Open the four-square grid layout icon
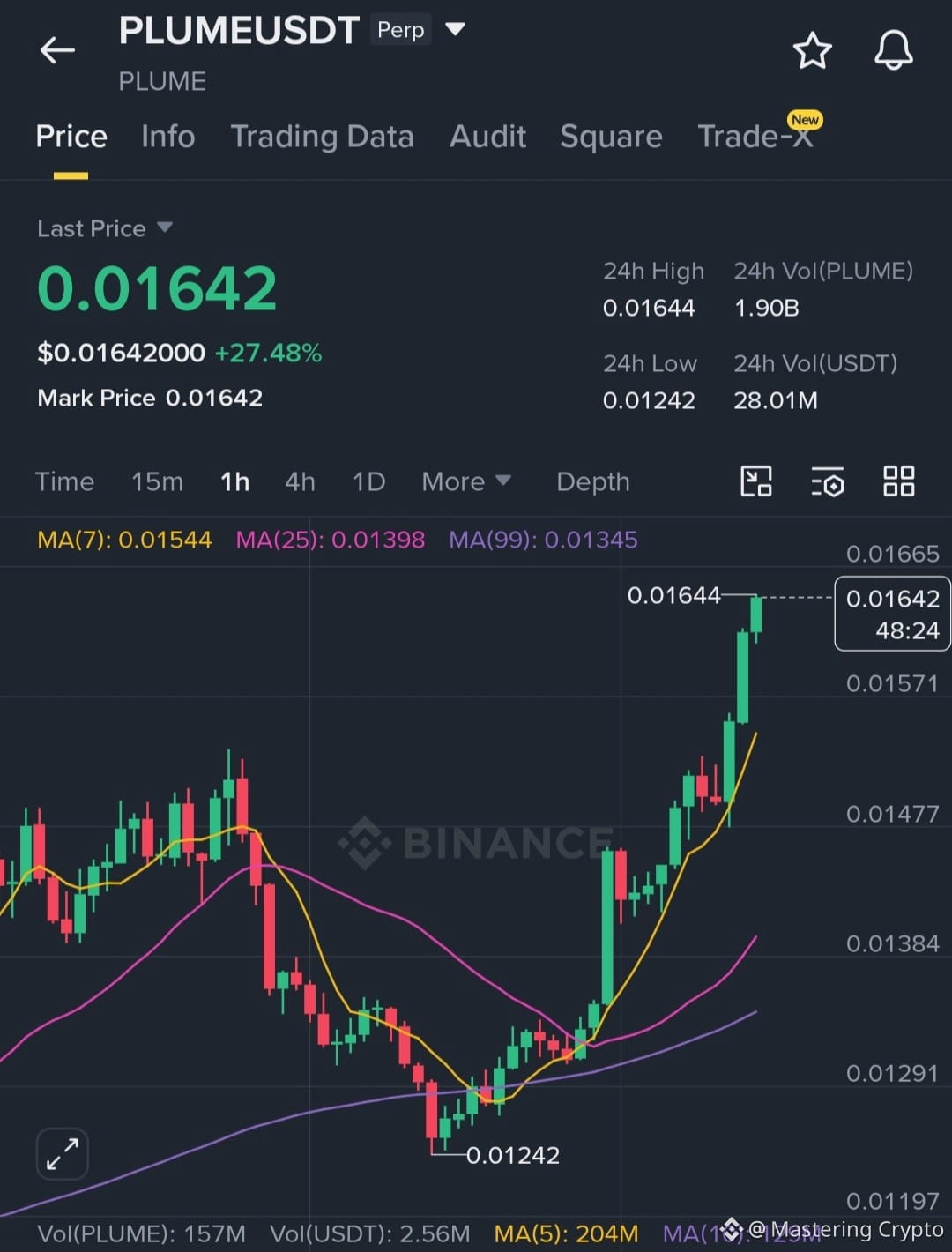Screen dimensions: 952x1252 [x=899, y=481]
